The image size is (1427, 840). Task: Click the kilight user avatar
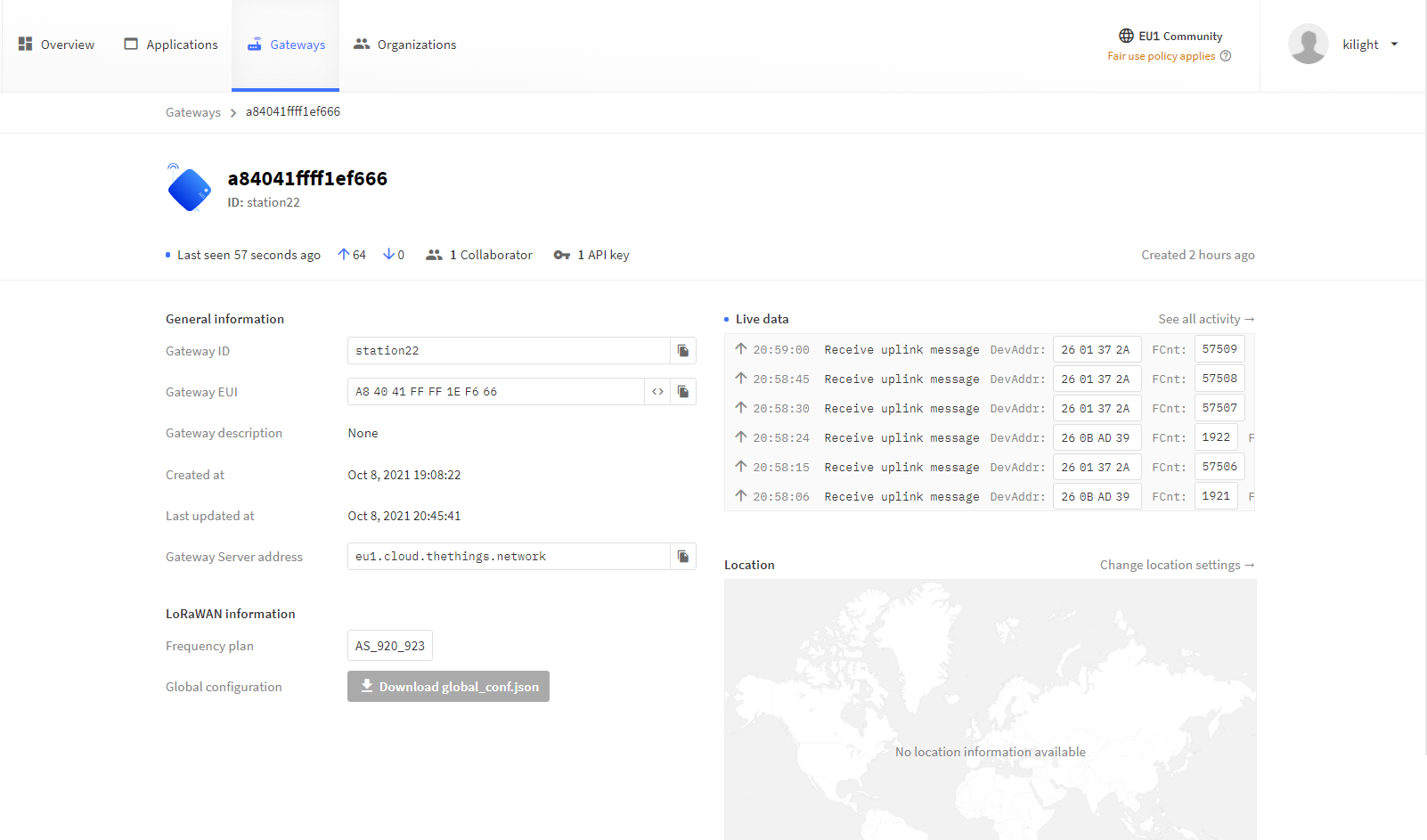(1308, 45)
